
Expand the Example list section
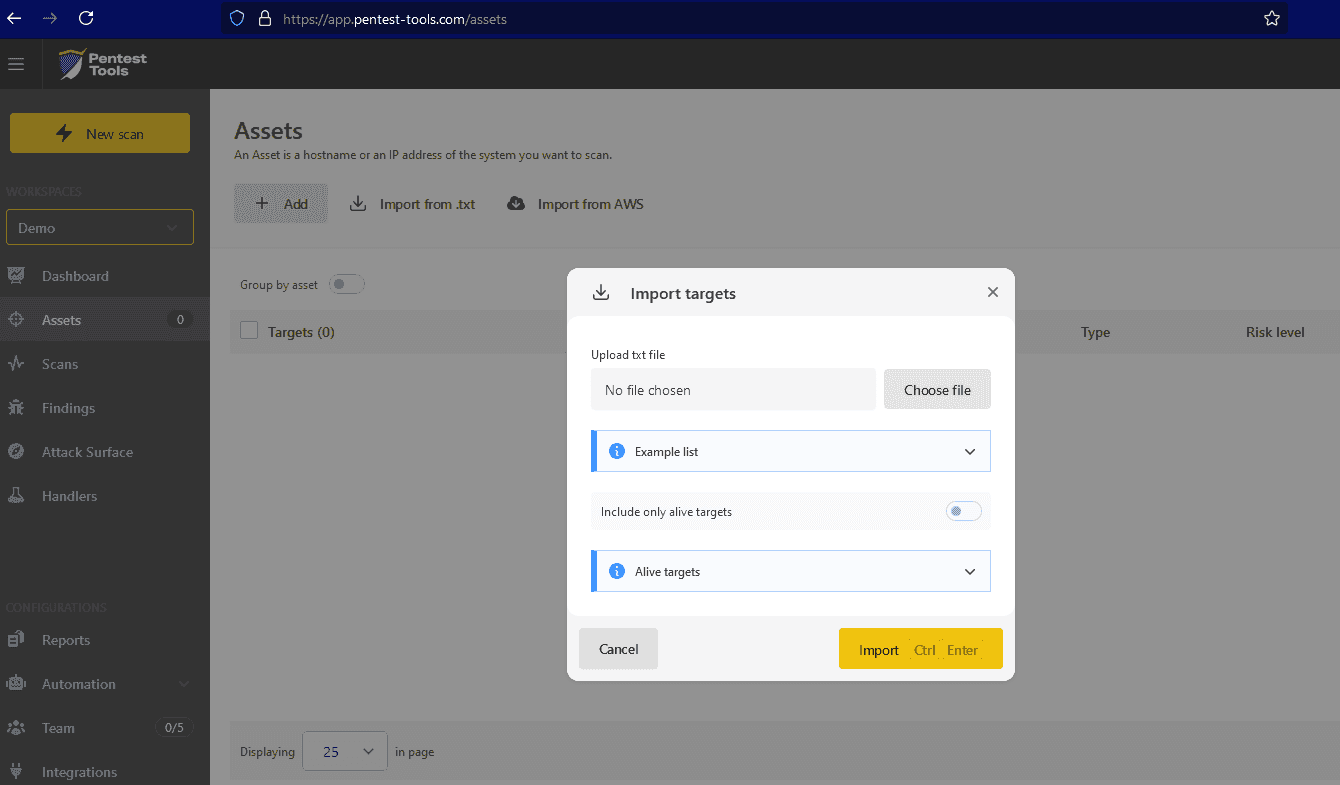point(969,452)
